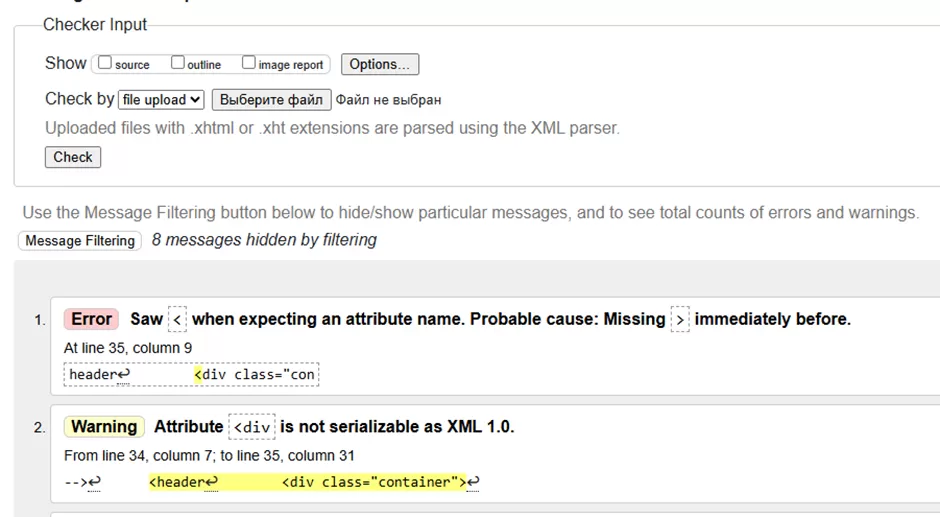
Task: Open the Message Filtering button
Action: 80,241
